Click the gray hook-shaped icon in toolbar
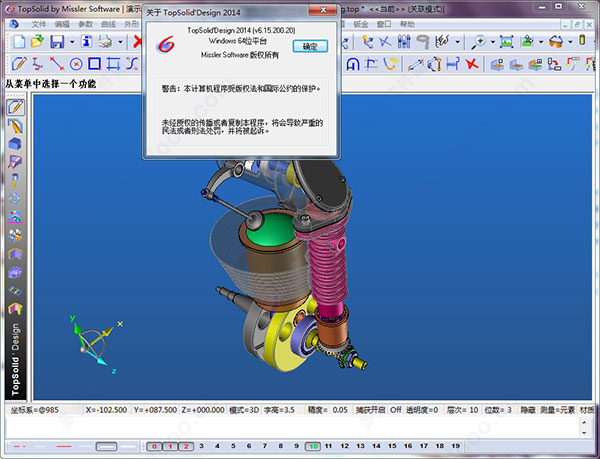The width and height of the screenshot is (600, 459). (423, 42)
